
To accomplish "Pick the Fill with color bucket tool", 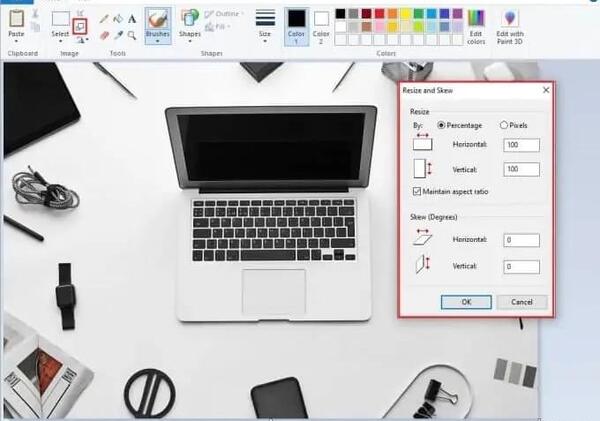I will (118, 18).
